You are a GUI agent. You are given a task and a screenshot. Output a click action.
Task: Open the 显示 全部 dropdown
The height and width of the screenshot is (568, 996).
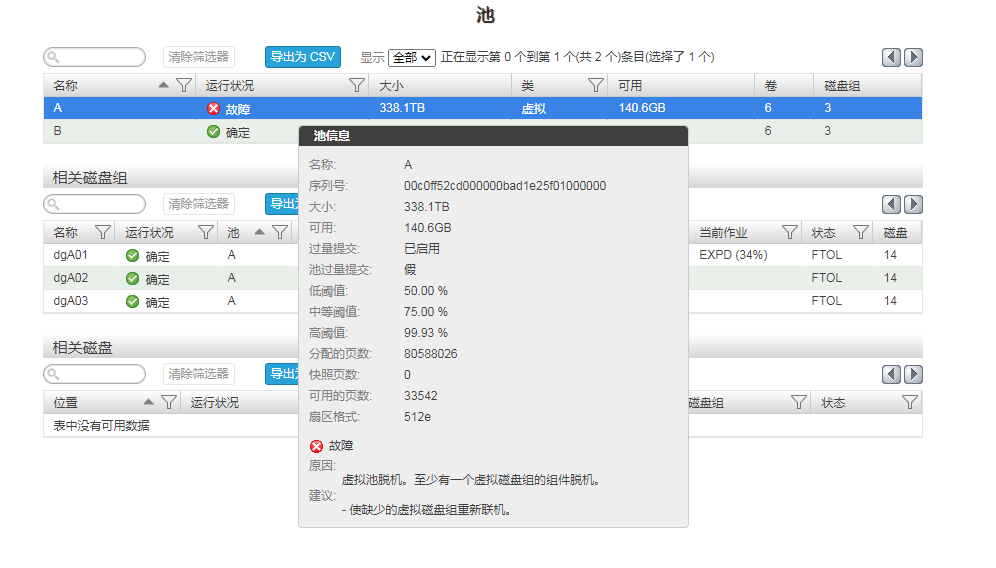click(412, 58)
